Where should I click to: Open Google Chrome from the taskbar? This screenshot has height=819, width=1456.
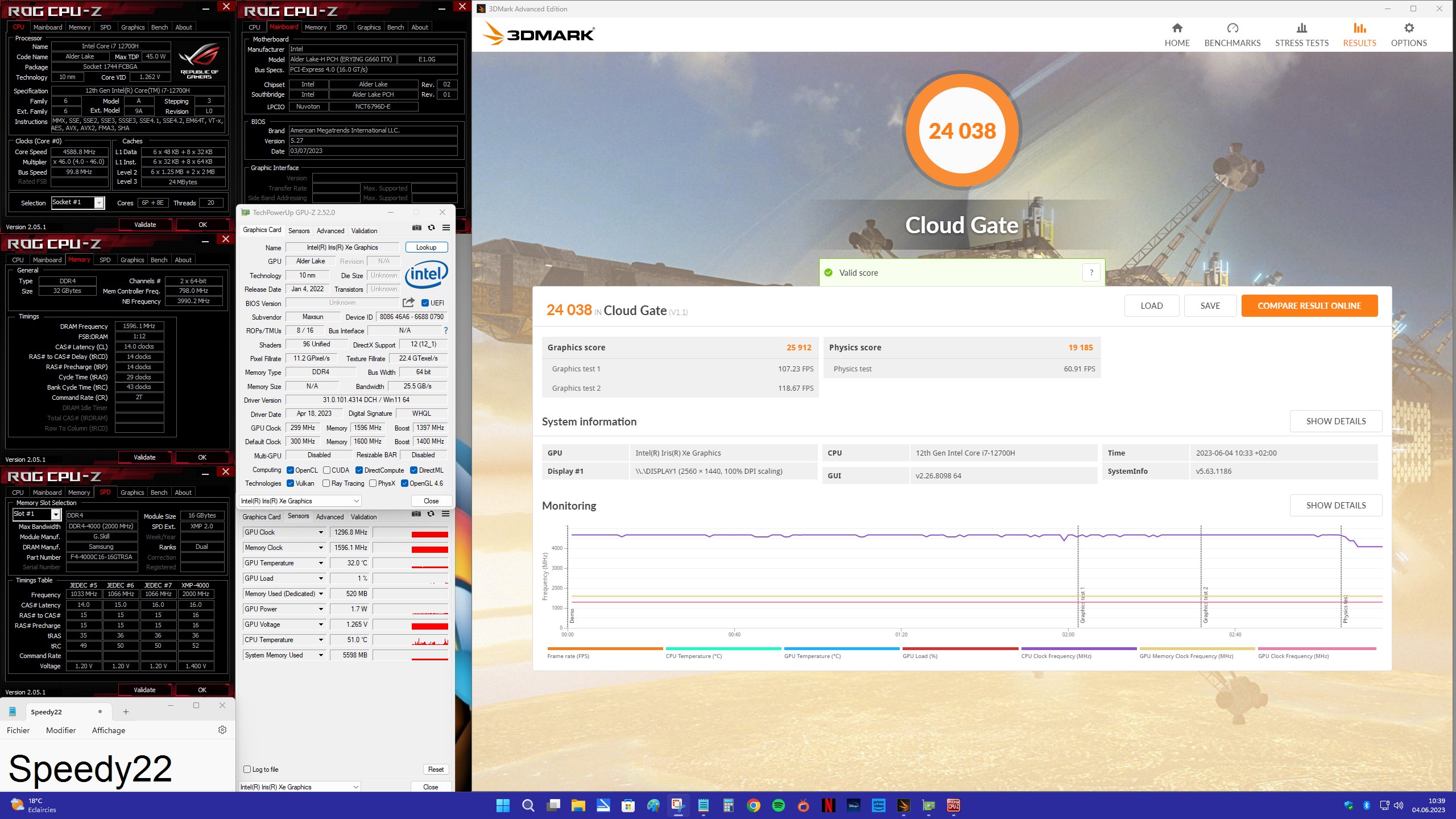[754, 805]
